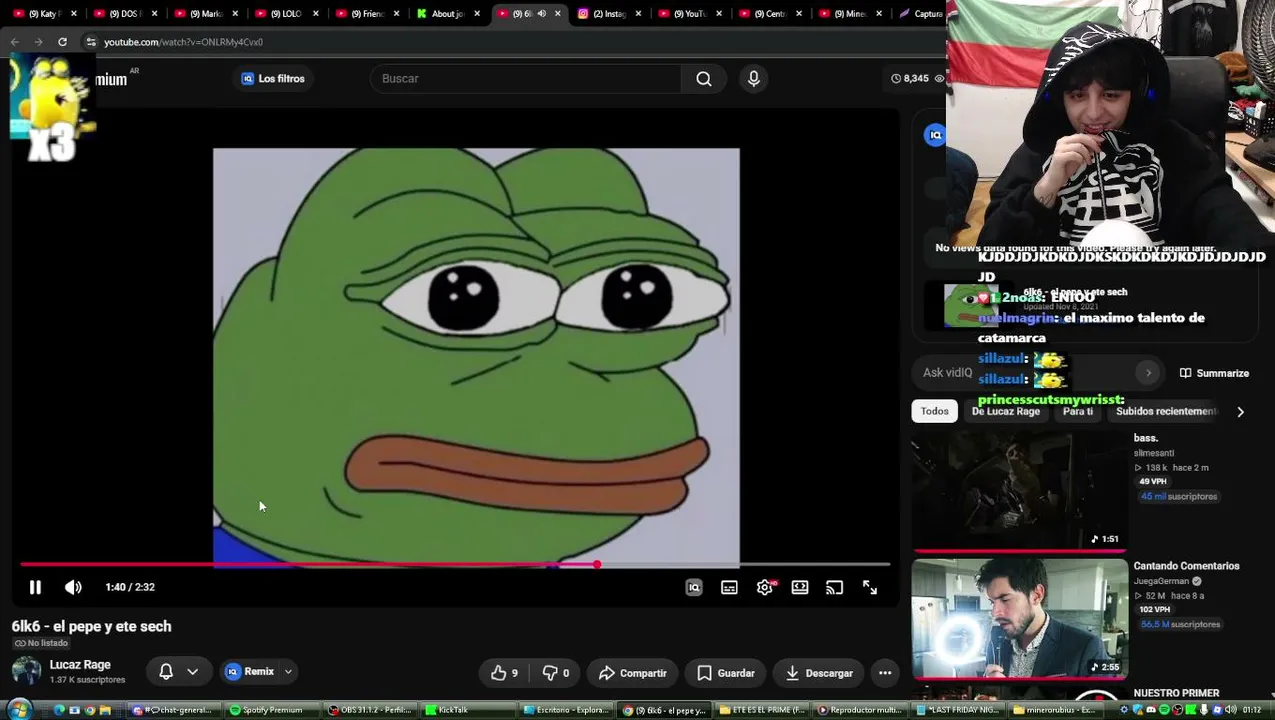Click the magnifier search button

704,79
